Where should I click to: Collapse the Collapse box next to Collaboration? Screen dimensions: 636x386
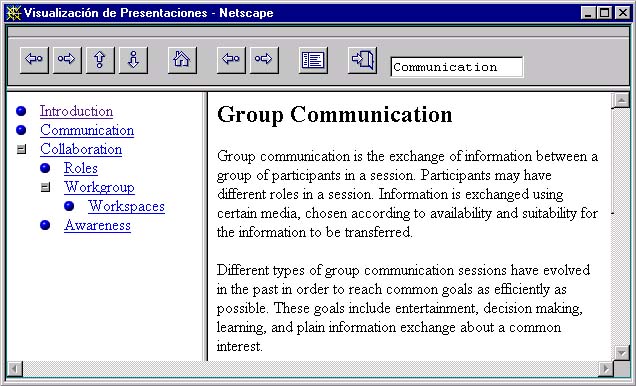(x=21, y=149)
